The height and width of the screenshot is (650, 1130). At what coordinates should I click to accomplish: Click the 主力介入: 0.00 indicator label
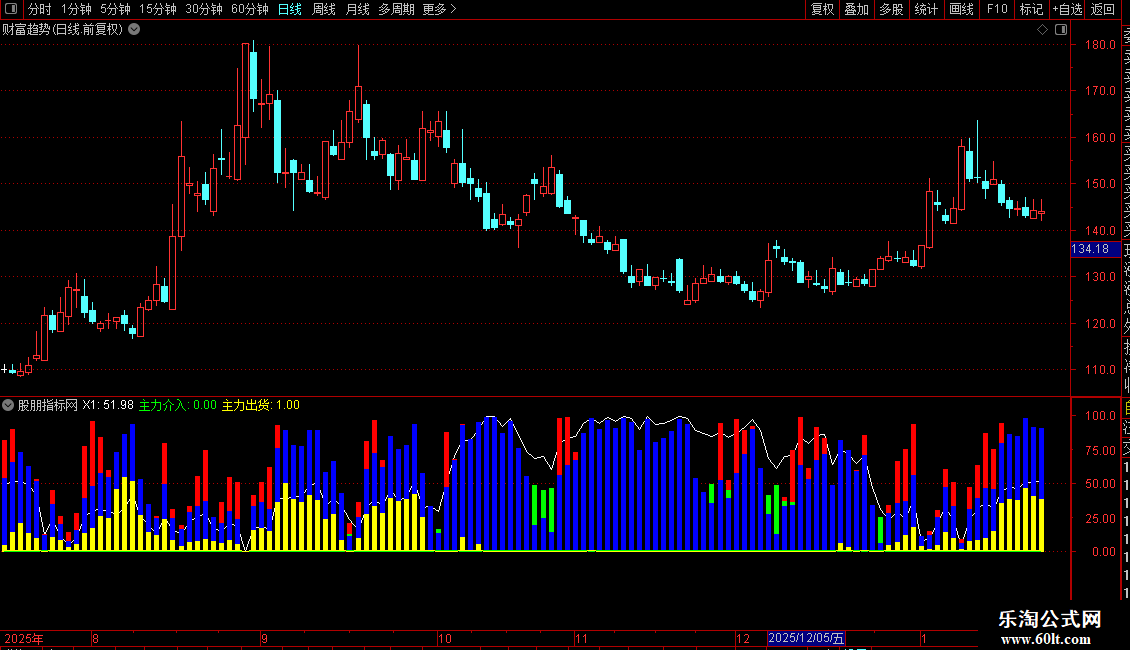pos(177,405)
